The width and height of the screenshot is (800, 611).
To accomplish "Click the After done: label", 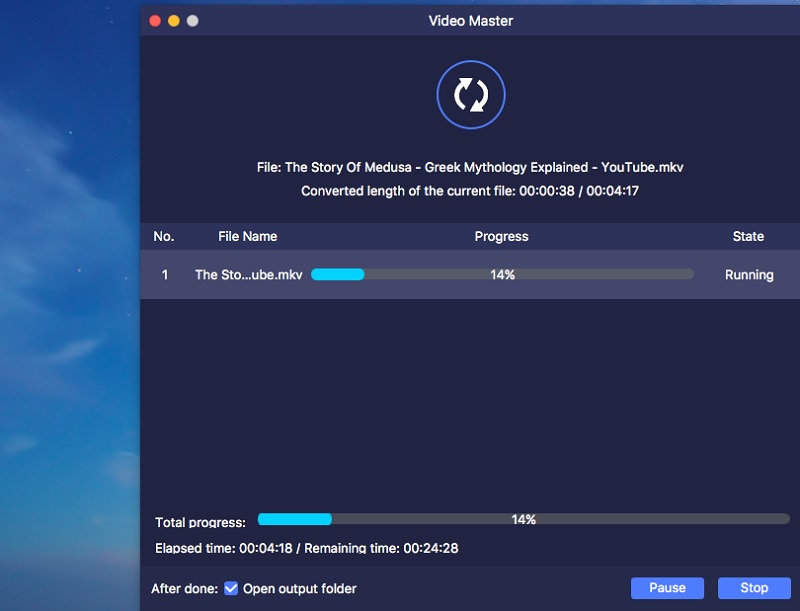I will point(184,589).
